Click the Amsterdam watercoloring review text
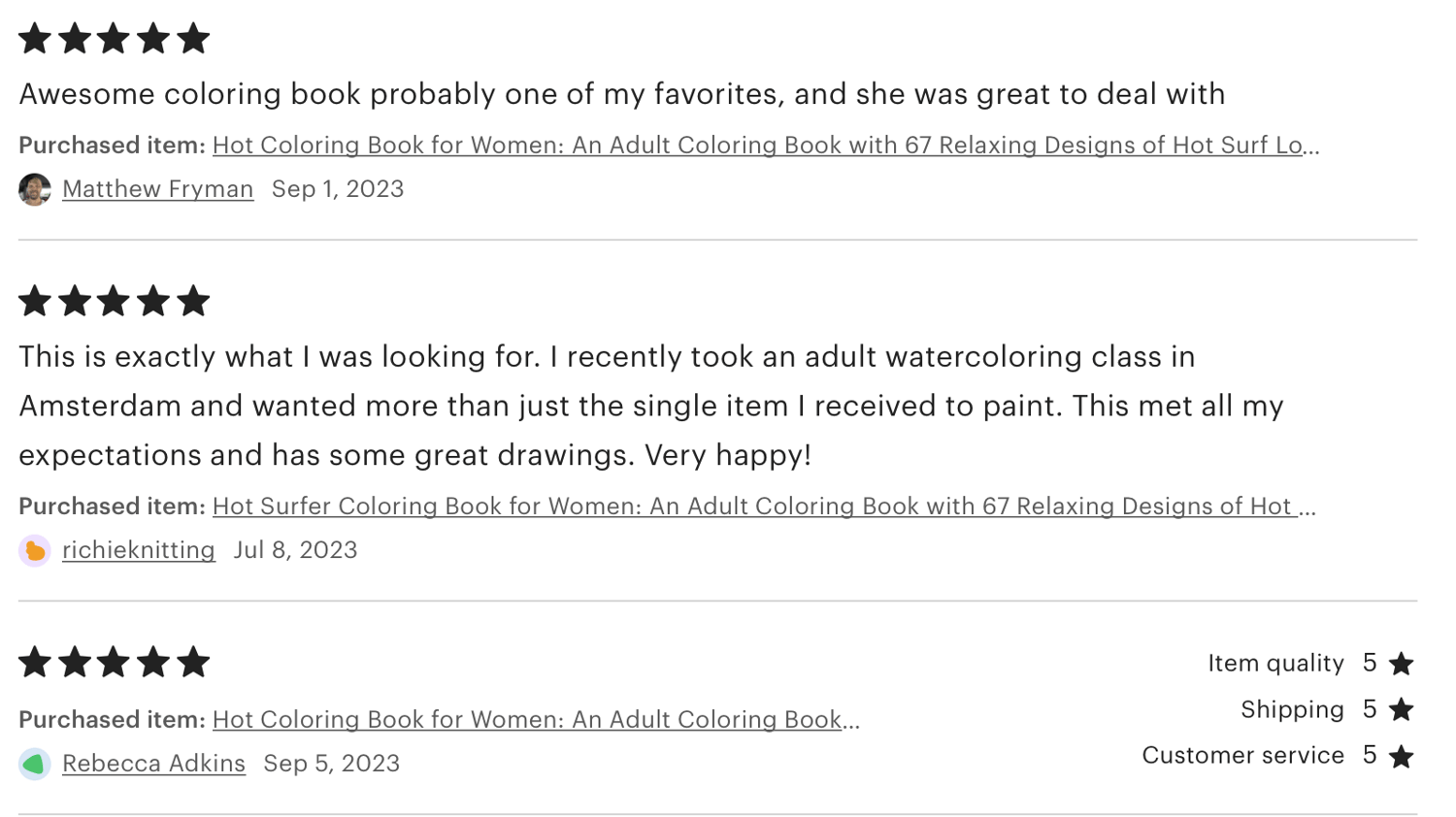Viewport: 1456px width, 817px height. 651,406
